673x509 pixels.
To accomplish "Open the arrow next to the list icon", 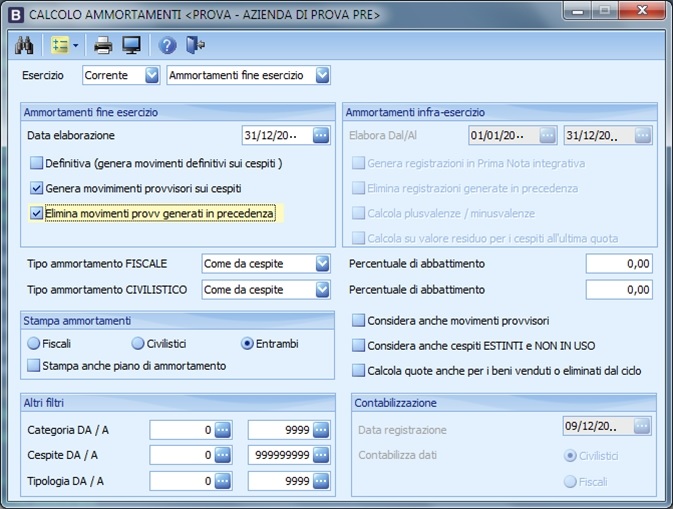I will (x=76, y=45).
